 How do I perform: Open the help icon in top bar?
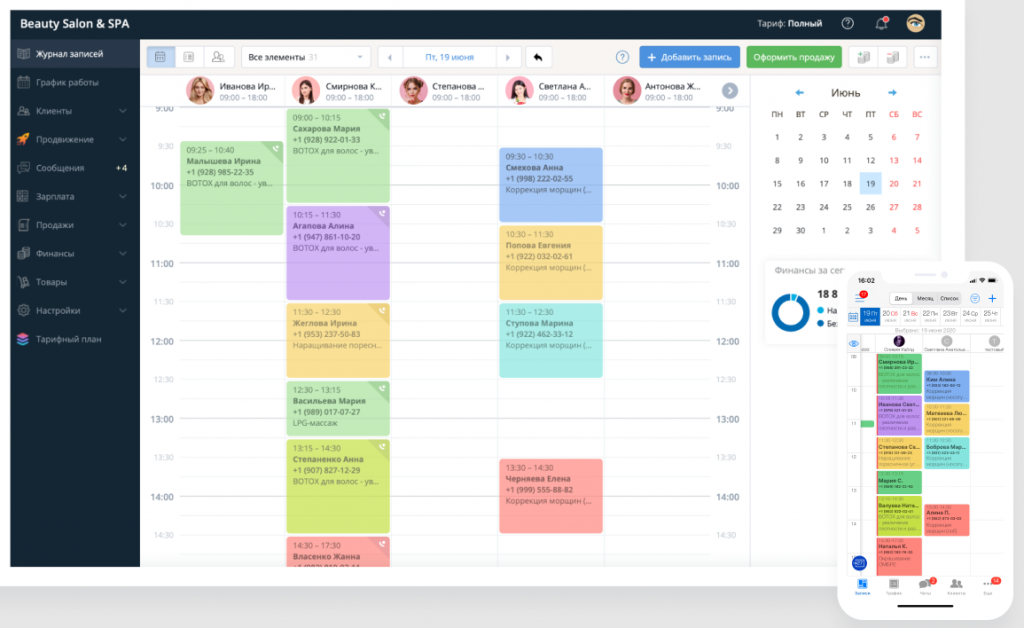(848, 24)
